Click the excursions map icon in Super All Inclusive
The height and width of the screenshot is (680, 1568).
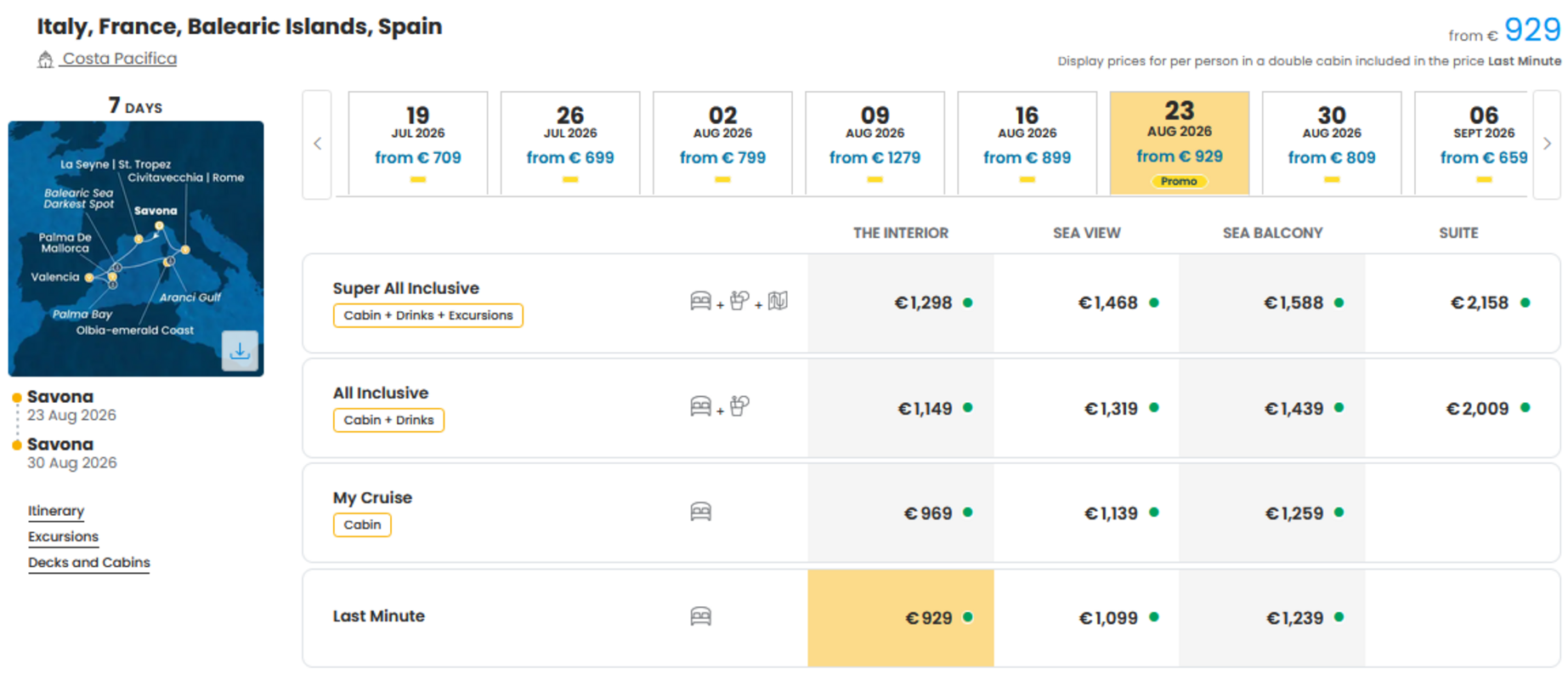pyautogui.click(x=778, y=301)
